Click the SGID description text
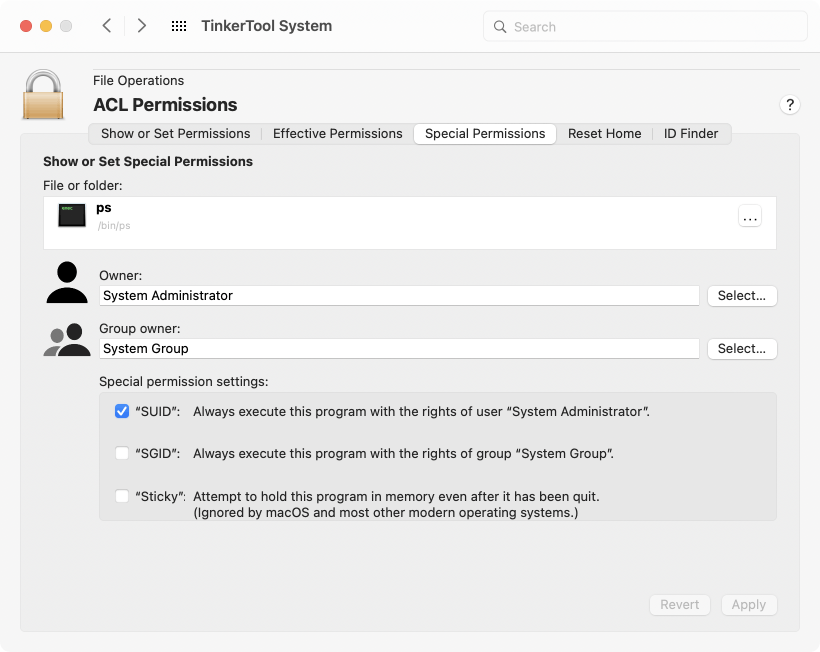Image resolution: width=820 pixels, height=652 pixels. 403,454
